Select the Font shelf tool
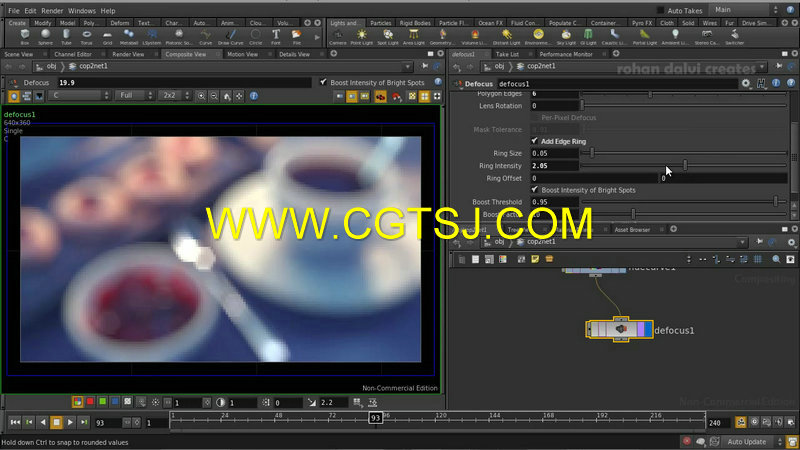Viewport: 800px width, 450px height. (x=276, y=37)
